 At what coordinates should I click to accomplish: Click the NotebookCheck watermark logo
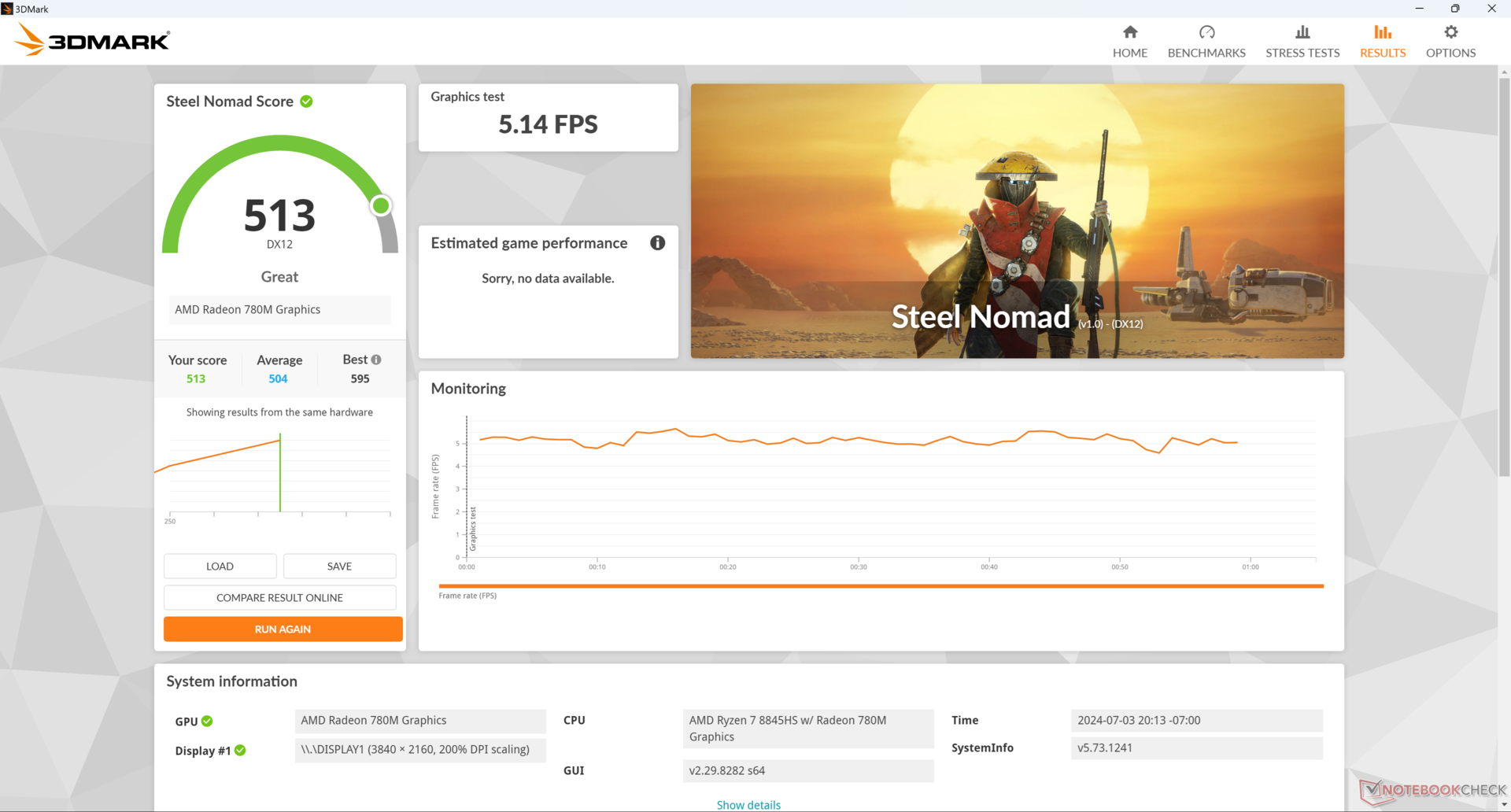1429,789
